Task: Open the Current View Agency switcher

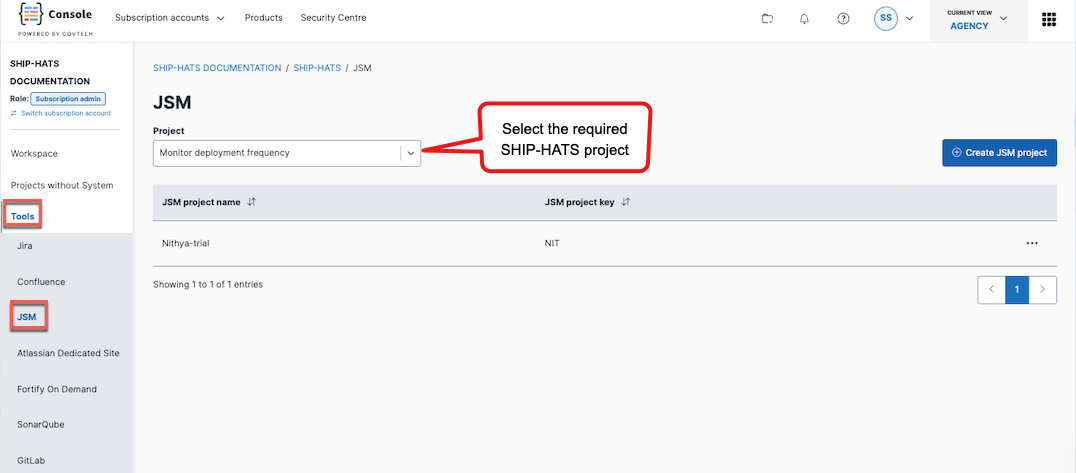Action: coord(979,20)
